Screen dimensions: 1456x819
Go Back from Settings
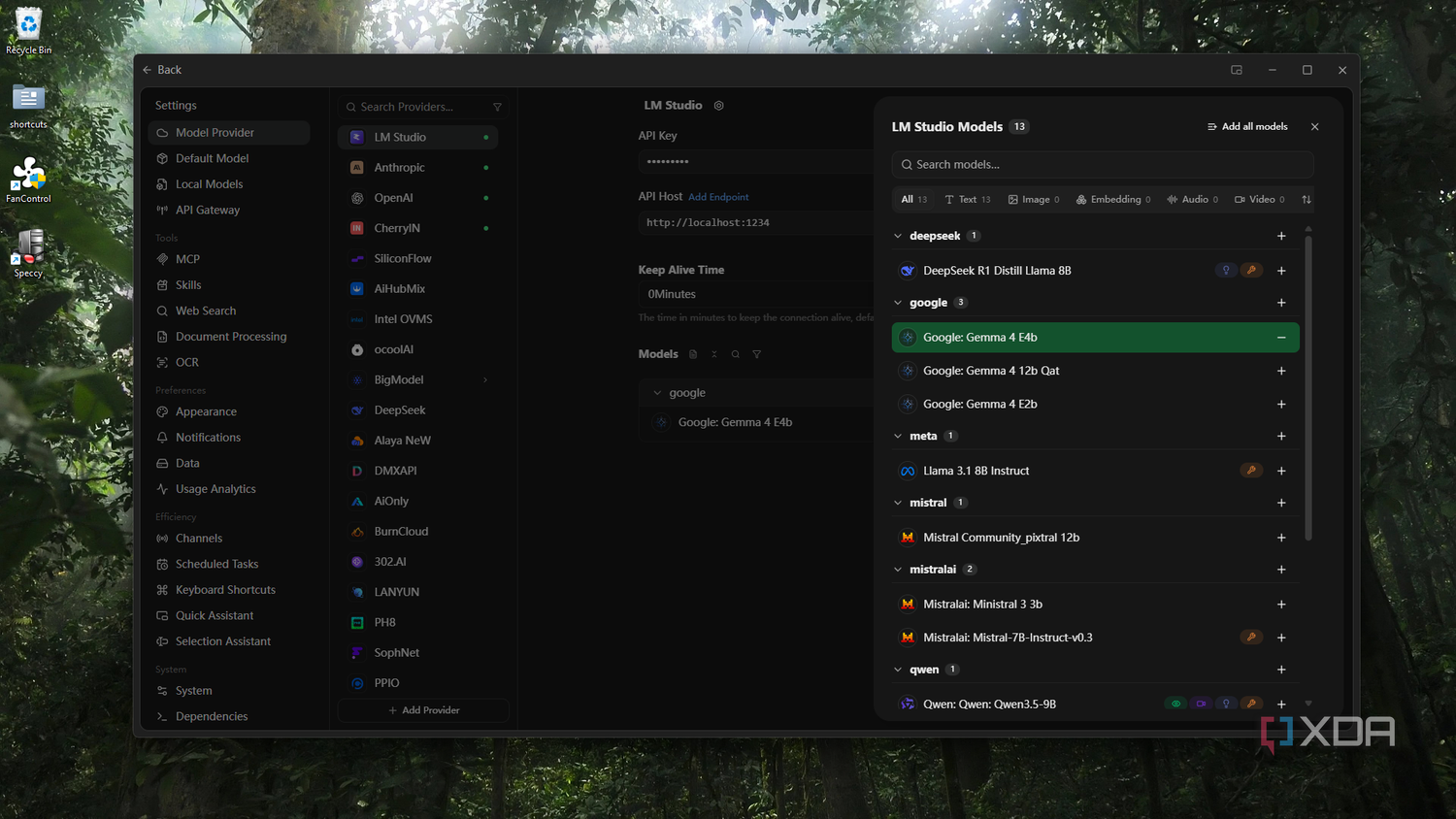click(161, 70)
